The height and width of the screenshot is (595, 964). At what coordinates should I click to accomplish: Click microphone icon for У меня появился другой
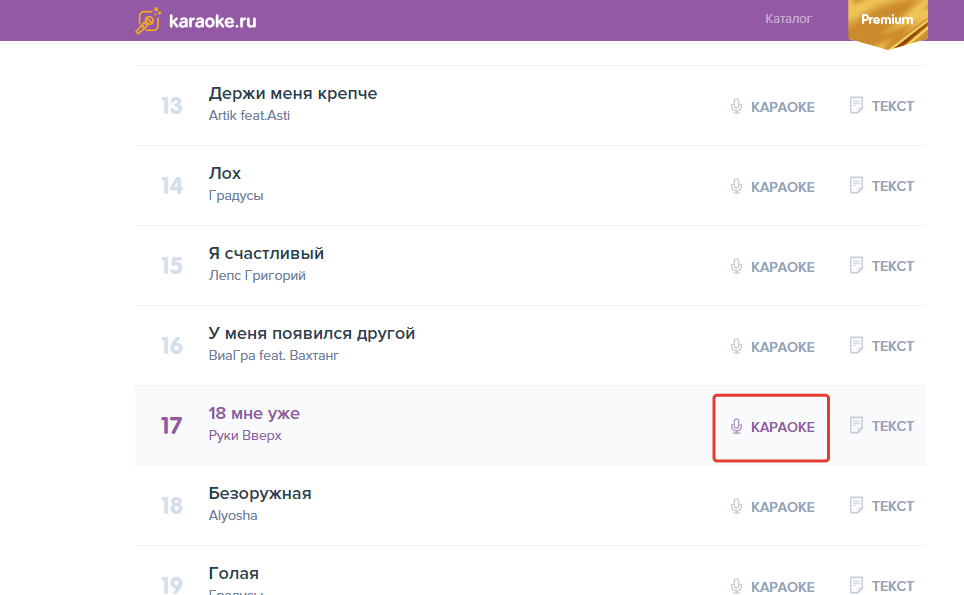point(736,346)
